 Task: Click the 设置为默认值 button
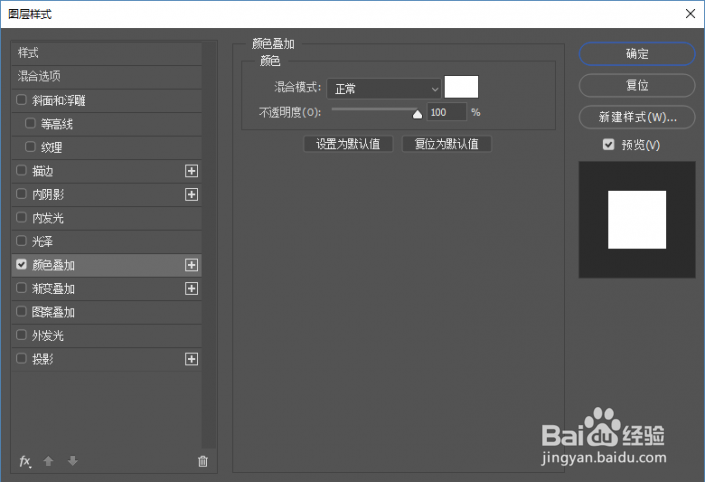[348, 144]
